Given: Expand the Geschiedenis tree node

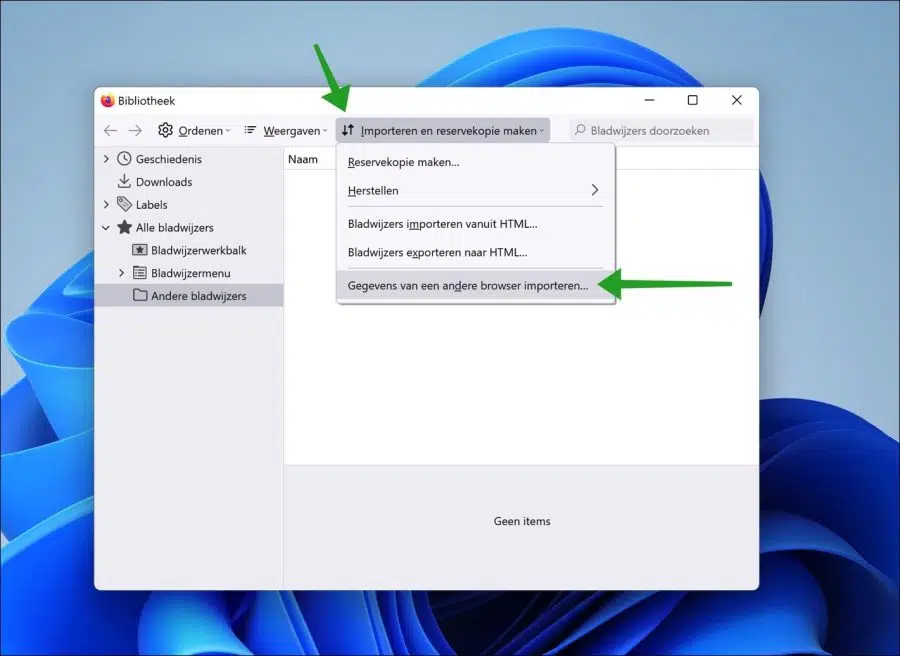Looking at the screenshot, I should point(106,158).
